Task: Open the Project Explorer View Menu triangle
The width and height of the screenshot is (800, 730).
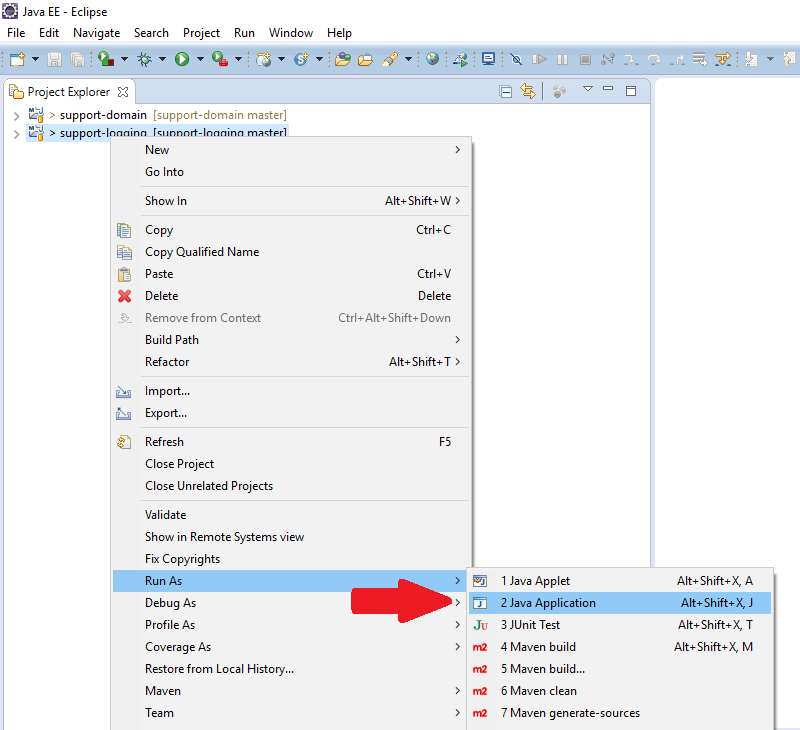Action: [x=588, y=90]
